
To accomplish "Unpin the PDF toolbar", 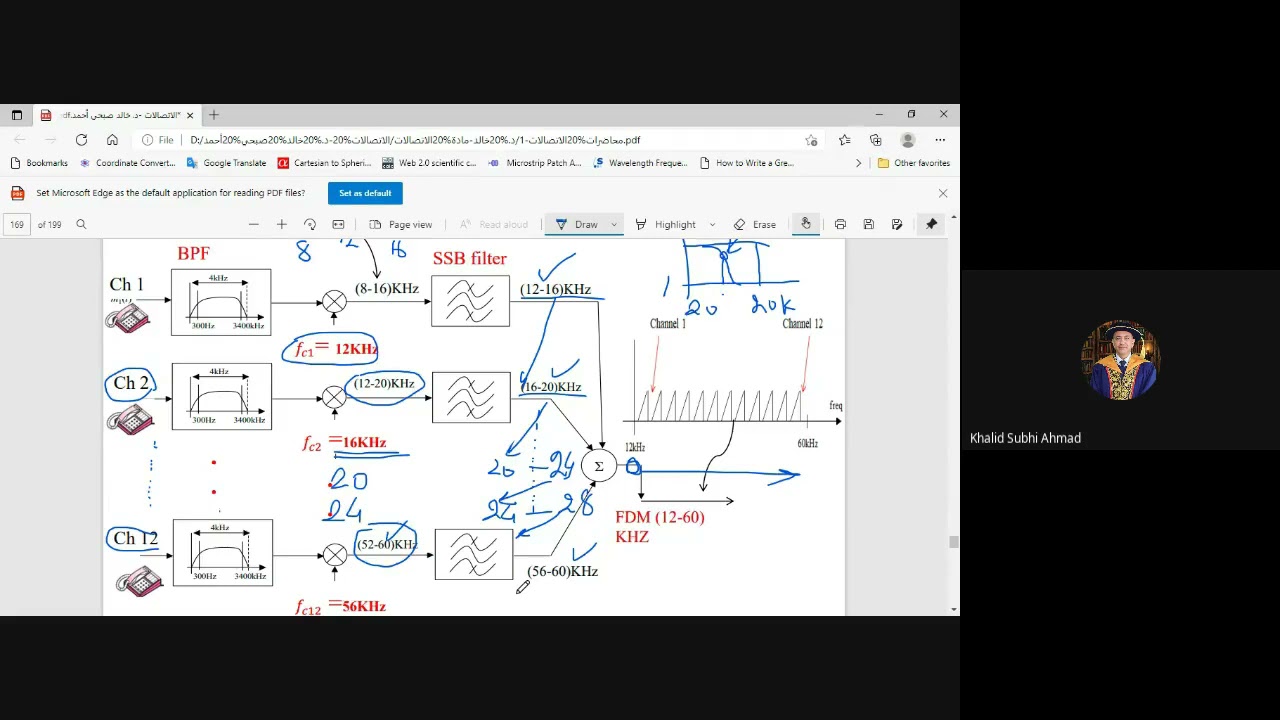I will [931, 225].
